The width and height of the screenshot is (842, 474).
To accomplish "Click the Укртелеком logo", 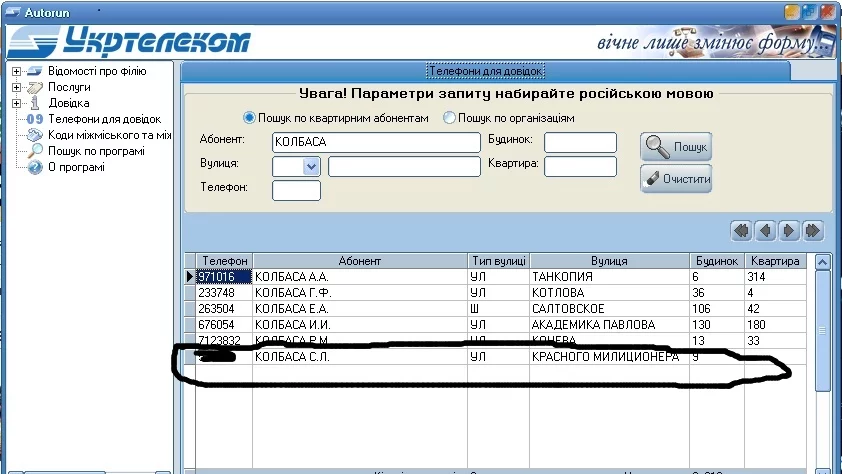I will click(x=130, y=41).
